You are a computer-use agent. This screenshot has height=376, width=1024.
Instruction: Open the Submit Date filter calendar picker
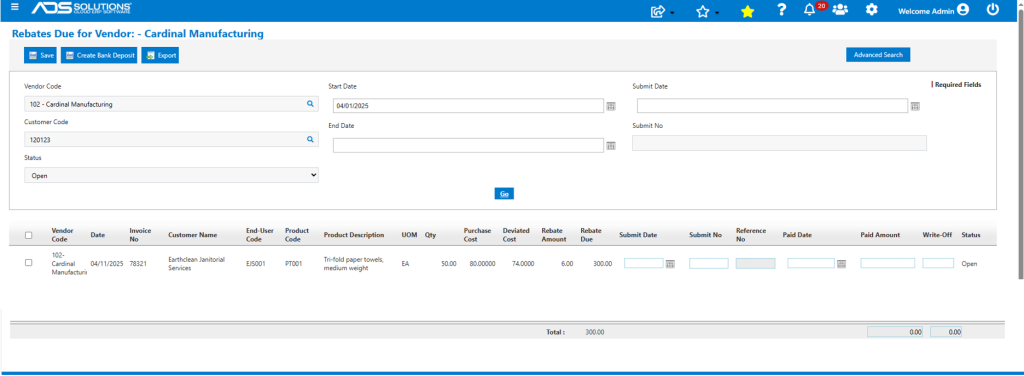click(x=916, y=106)
